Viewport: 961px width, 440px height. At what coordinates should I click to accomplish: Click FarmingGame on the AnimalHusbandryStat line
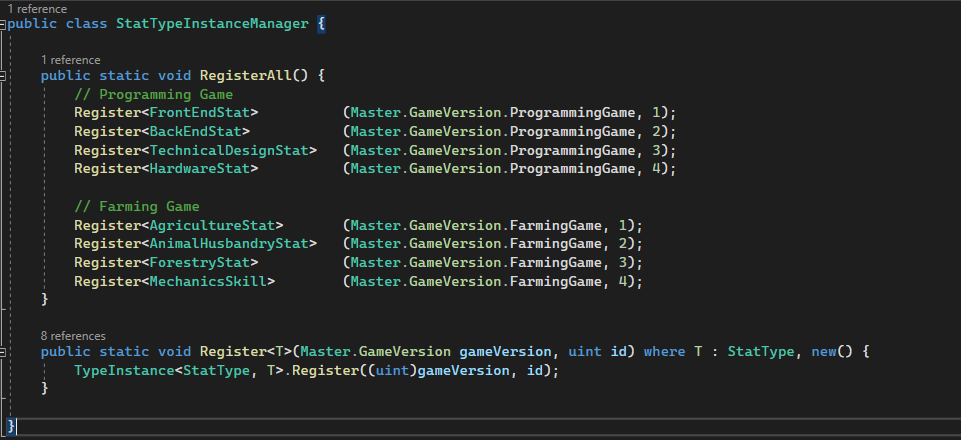[556, 244]
